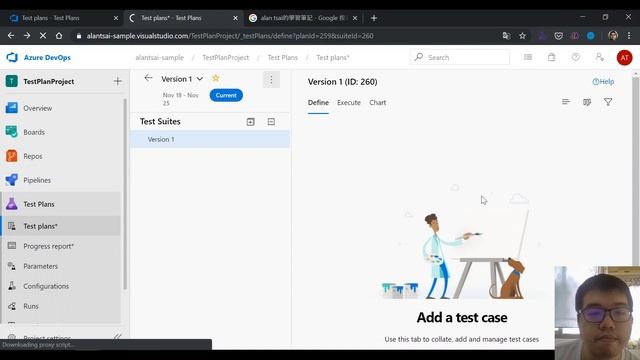Stop page loading with X button
The height and width of the screenshot is (360, 640).
click(x=43, y=36)
